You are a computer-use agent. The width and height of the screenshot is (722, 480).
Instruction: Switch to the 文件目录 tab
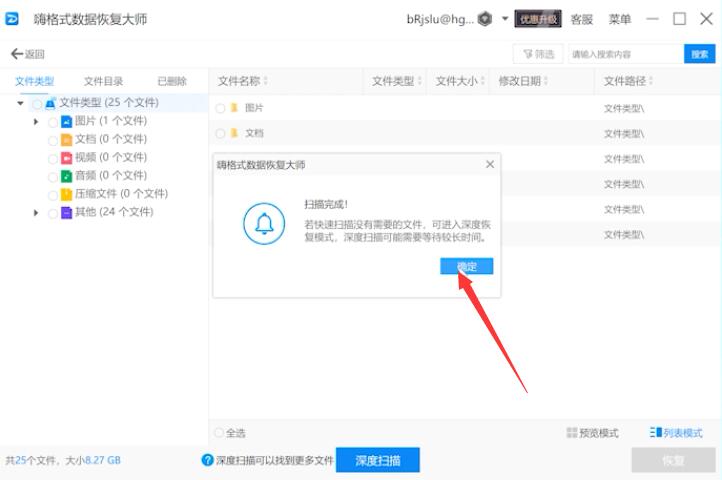[103, 82]
